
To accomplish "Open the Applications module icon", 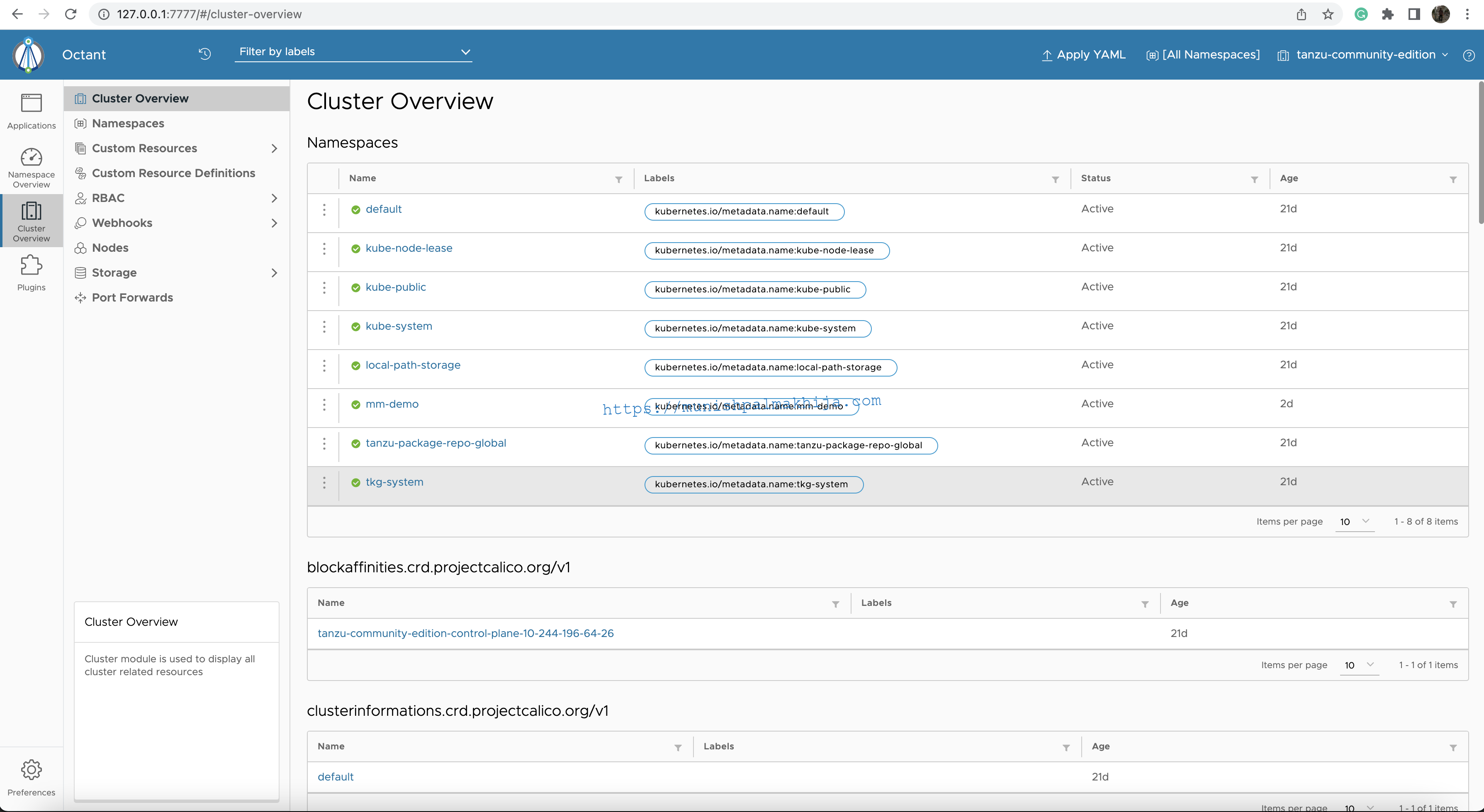I will click(31, 104).
